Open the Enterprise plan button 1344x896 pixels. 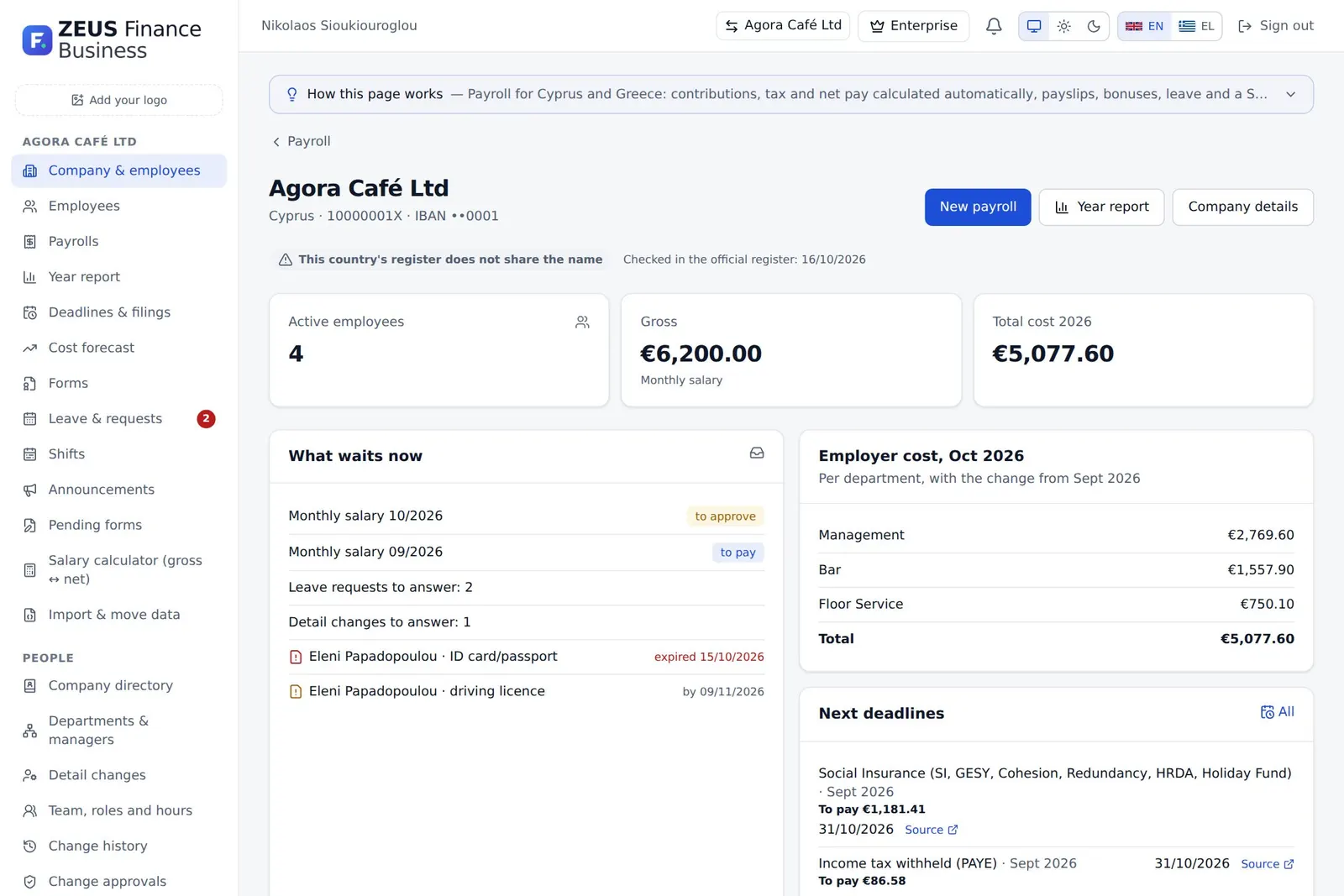(x=913, y=26)
